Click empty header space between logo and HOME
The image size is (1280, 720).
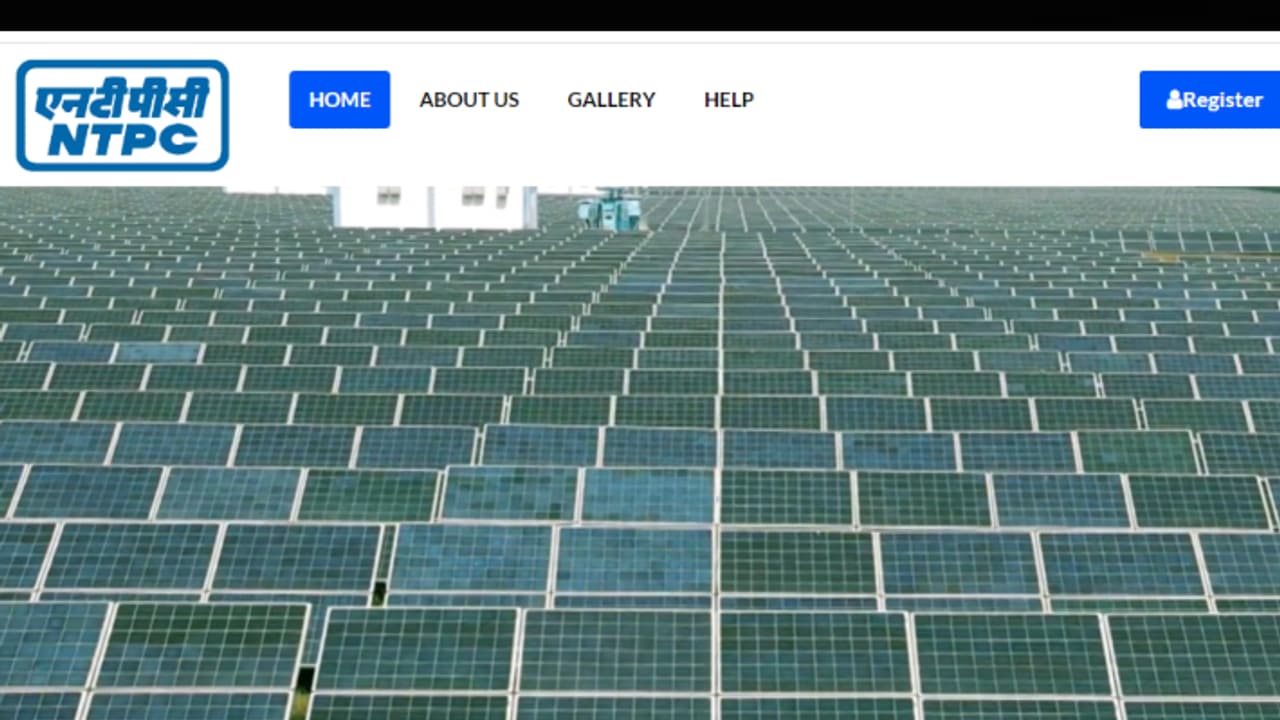tap(259, 100)
